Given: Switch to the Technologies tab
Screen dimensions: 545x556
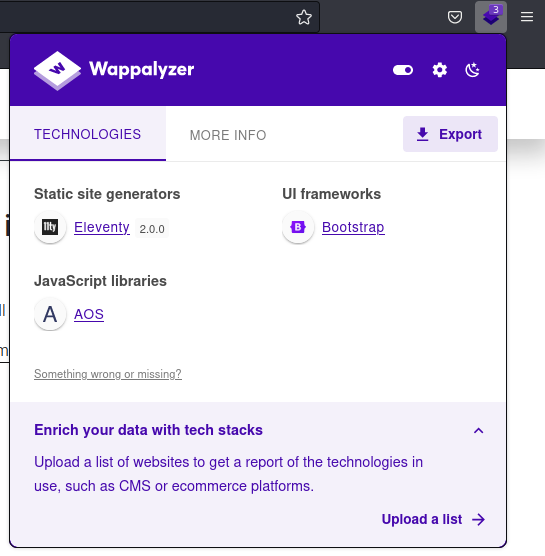Looking at the screenshot, I should 88,134.
